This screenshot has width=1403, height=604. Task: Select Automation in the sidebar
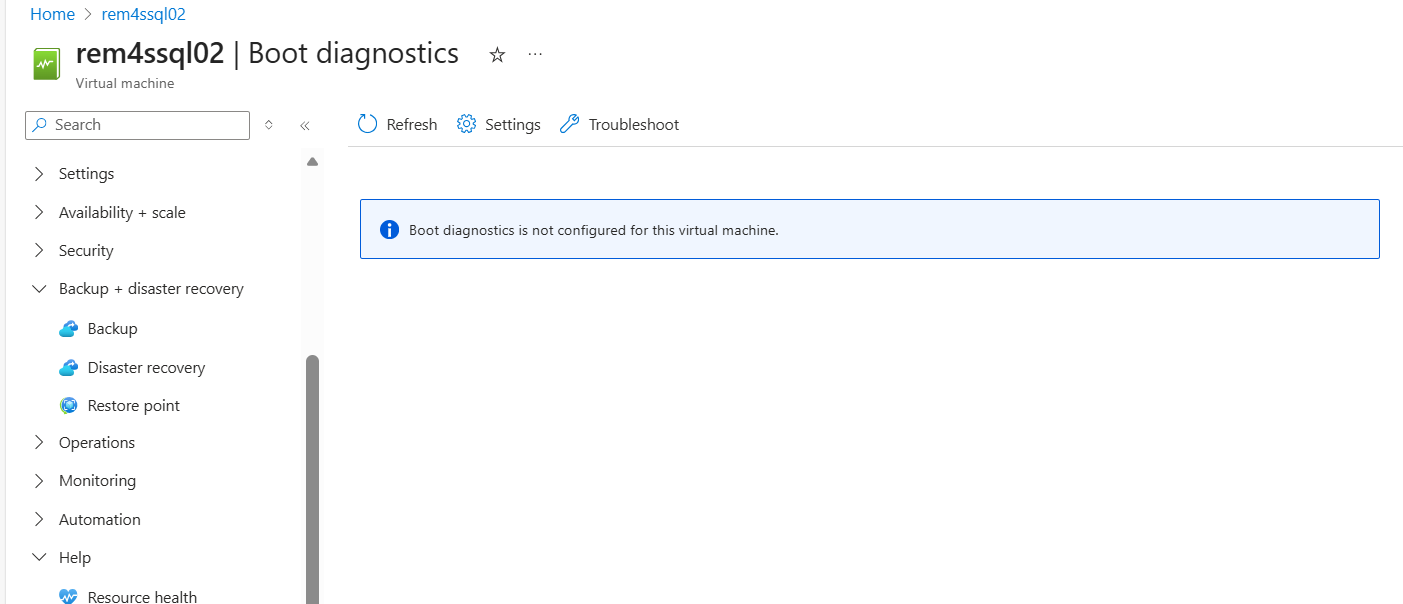pos(97,519)
